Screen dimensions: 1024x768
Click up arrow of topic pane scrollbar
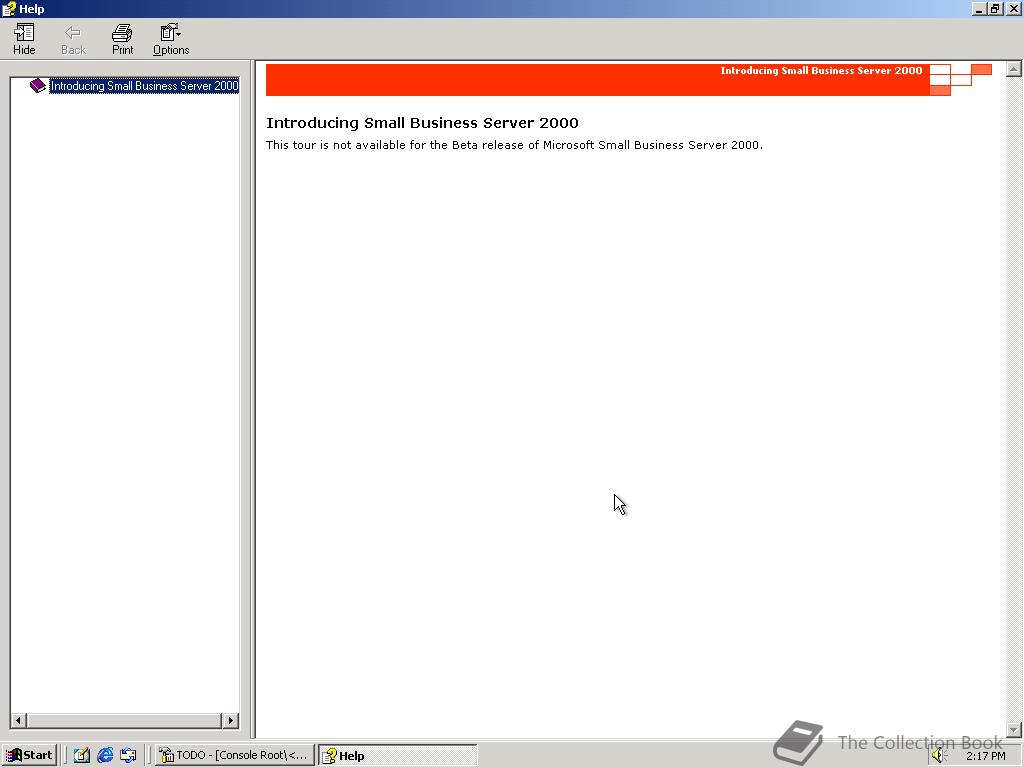coord(1014,69)
